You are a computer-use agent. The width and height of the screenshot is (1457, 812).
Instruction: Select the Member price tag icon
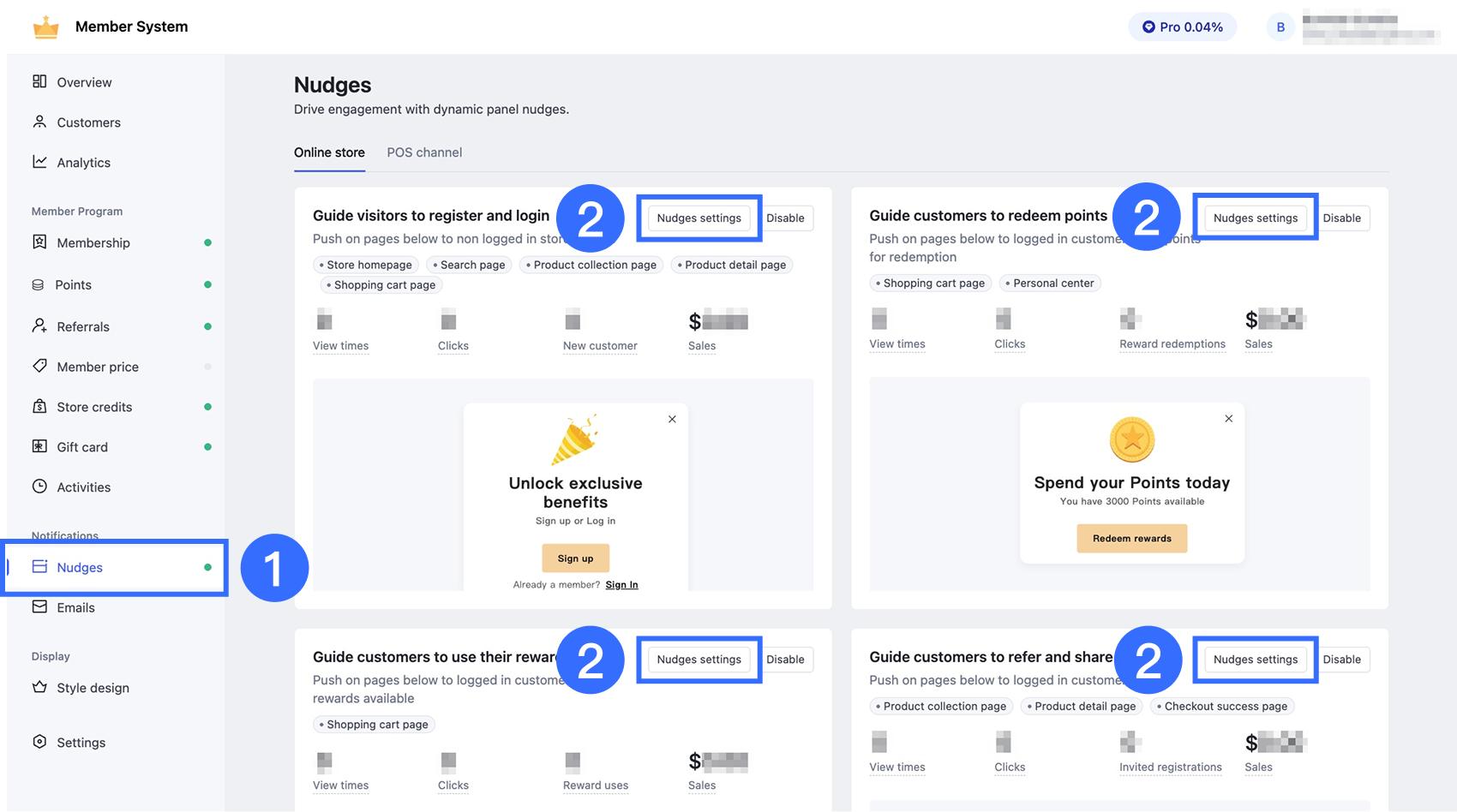pos(39,366)
